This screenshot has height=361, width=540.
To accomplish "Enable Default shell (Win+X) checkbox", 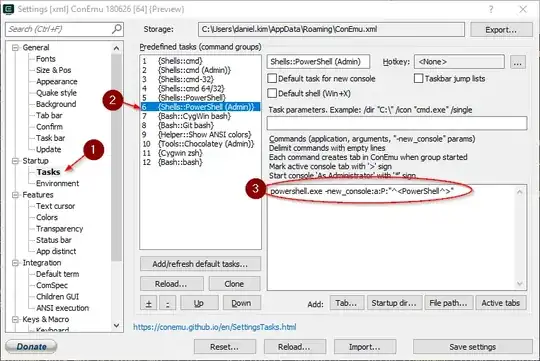I will (272, 93).
